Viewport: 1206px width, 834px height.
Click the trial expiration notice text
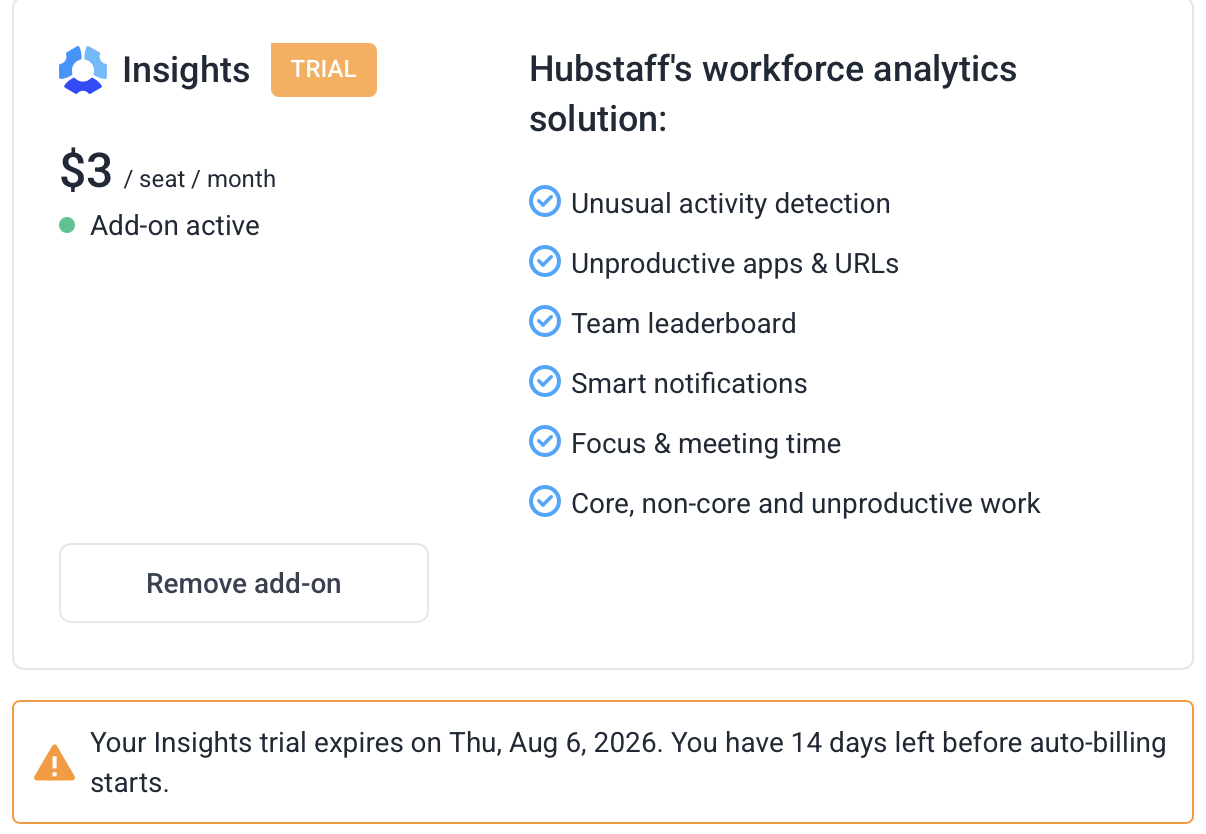(x=628, y=762)
